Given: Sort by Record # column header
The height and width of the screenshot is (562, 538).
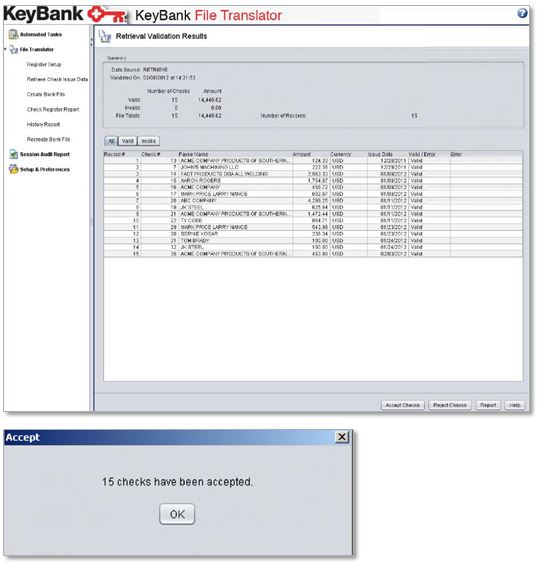Looking at the screenshot, I should pyautogui.click(x=121, y=154).
